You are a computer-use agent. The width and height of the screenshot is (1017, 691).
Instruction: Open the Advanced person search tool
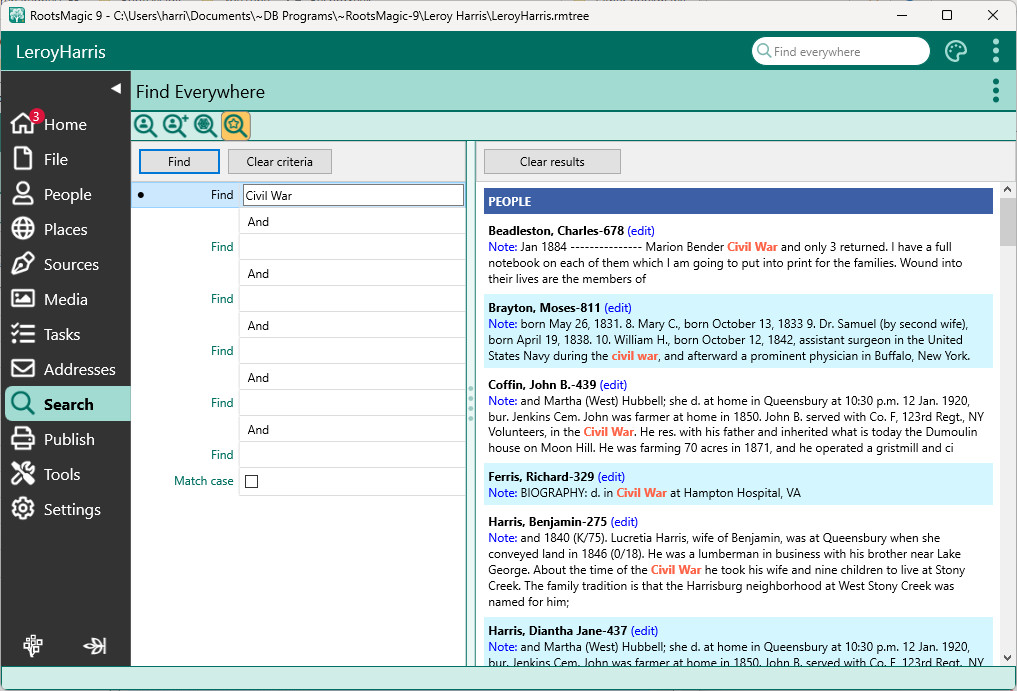point(175,126)
